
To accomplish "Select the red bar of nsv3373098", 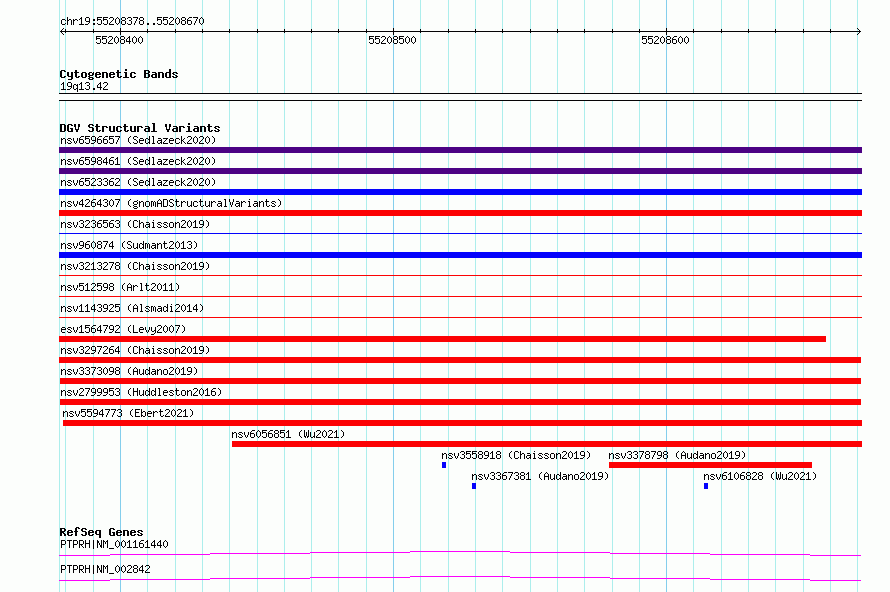I will (x=460, y=381).
